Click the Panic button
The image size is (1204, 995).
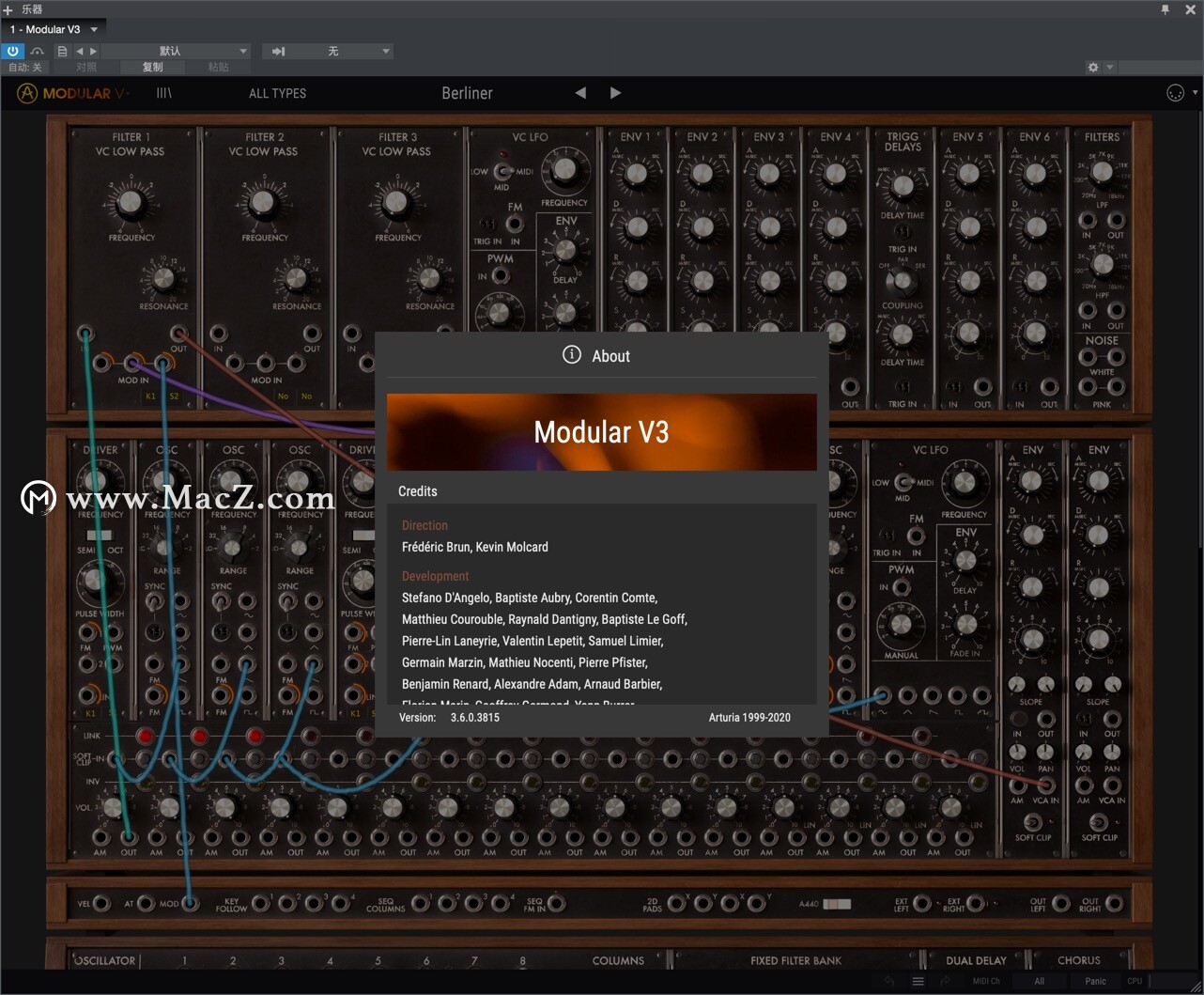[x=1096, y=981]
